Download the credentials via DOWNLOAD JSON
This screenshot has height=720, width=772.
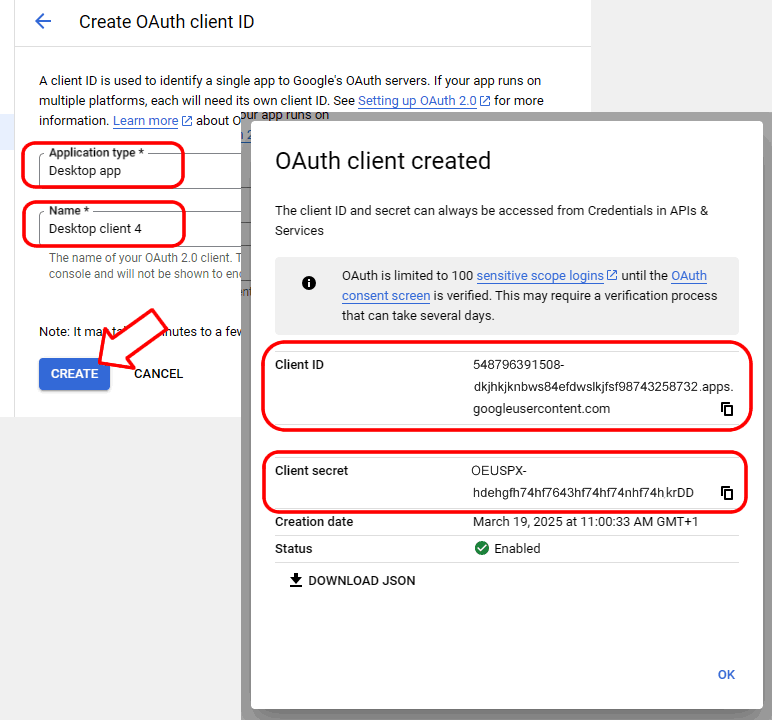(353, 581)
